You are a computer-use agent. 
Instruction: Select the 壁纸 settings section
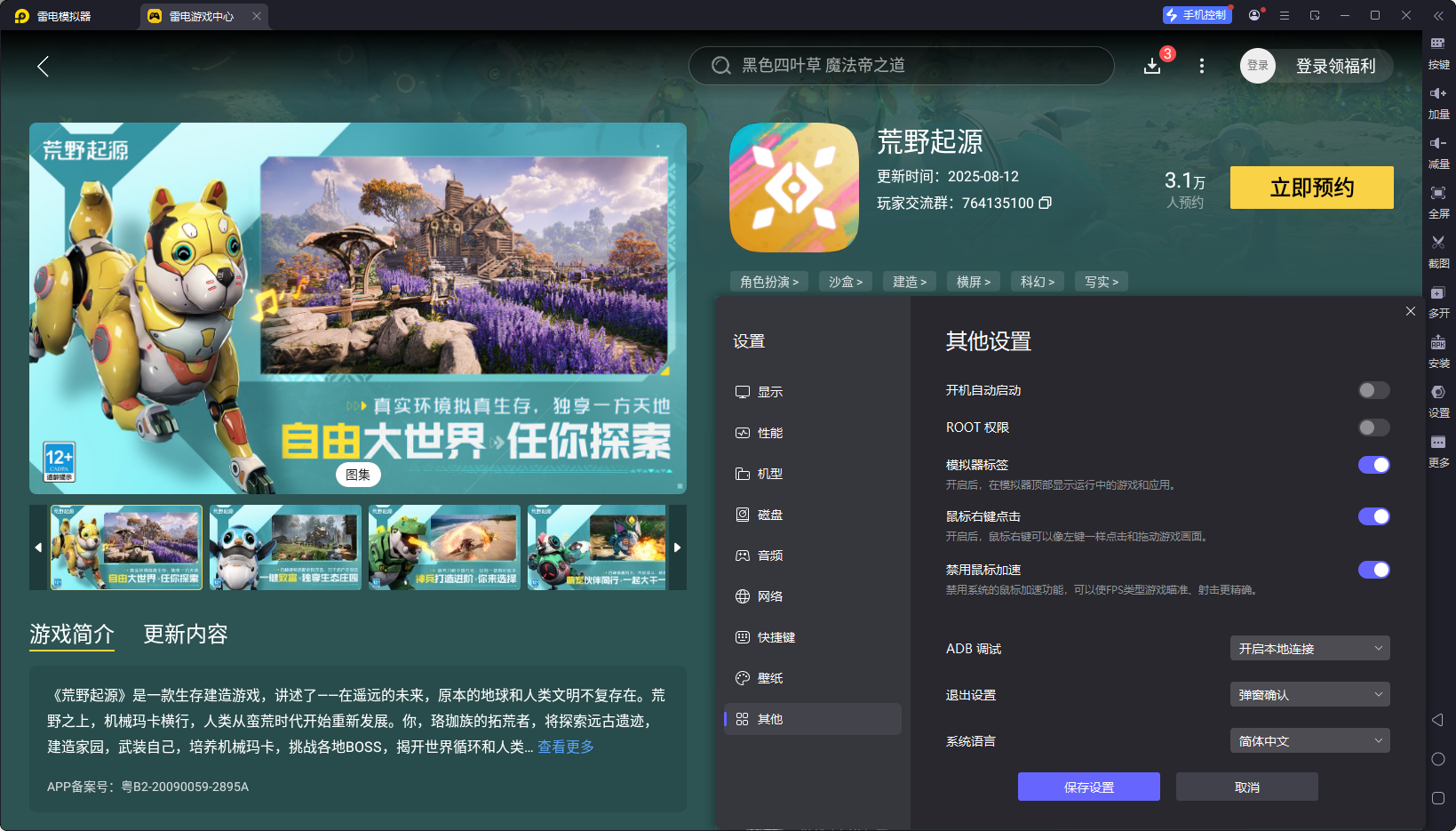tap(770, 677)
